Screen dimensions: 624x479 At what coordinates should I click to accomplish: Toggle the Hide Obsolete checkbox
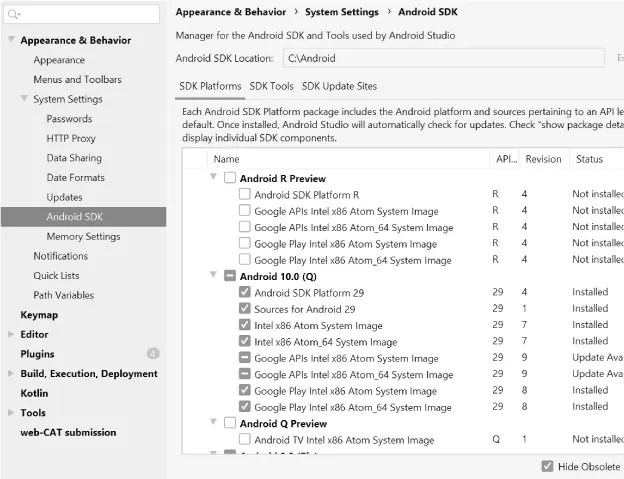coord(547,466)
